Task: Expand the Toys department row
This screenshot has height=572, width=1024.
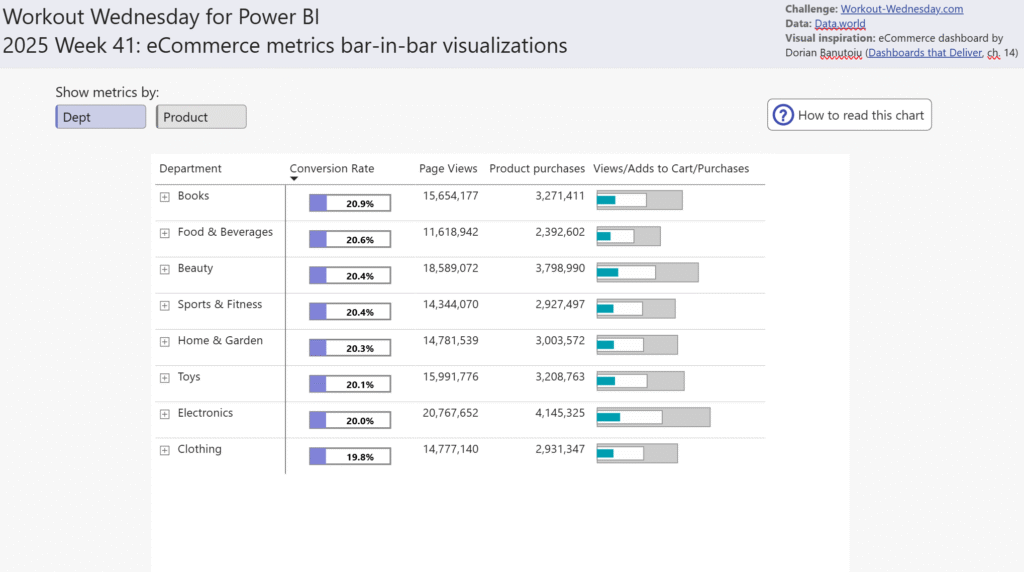Action: click(165, 378)
